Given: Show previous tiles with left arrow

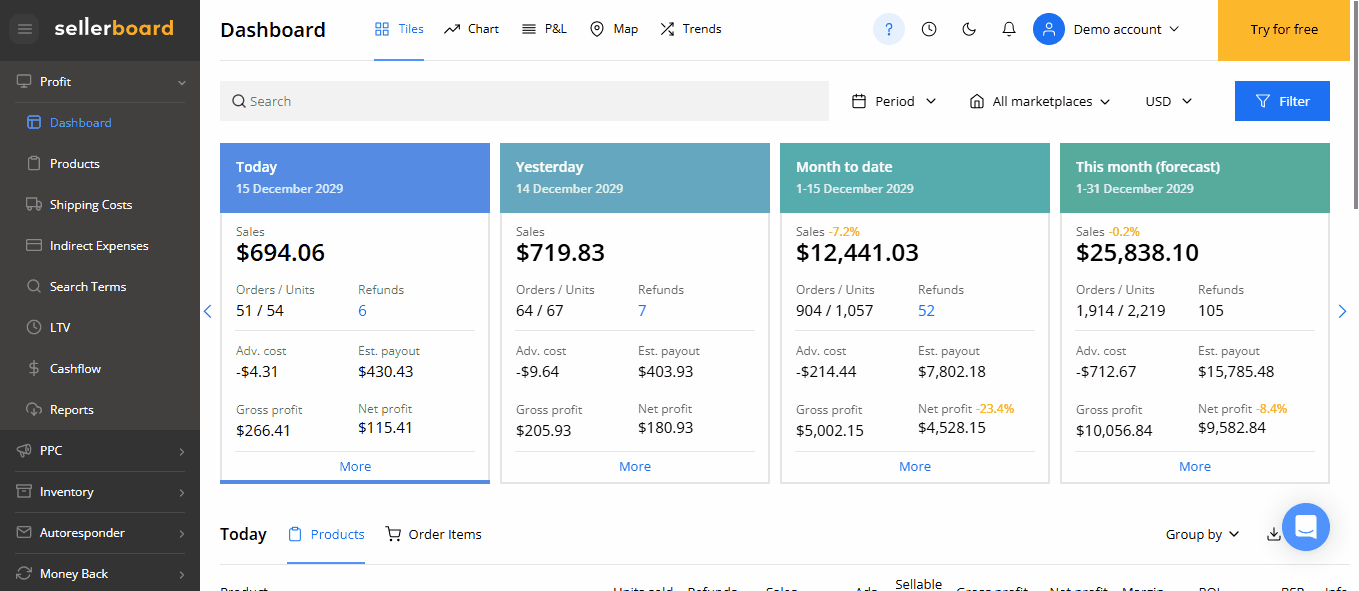Looking at the screenshot, I should [208, 311].
